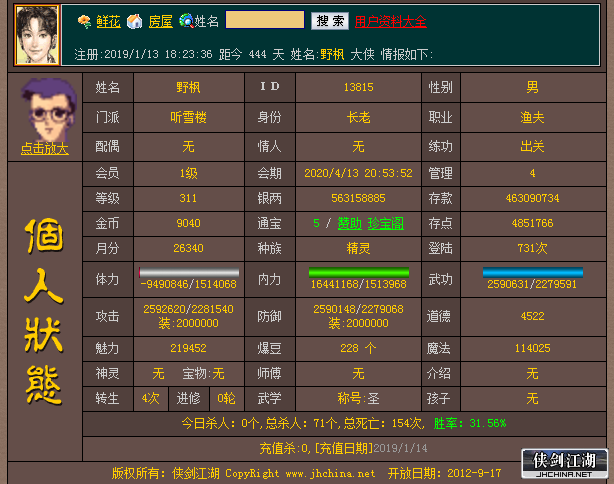Image resolution: width=614 pixels, height=484 pixels.
Task: Click the 练功 value 出关
Action: pyautogui.click(x=533, y=147)
